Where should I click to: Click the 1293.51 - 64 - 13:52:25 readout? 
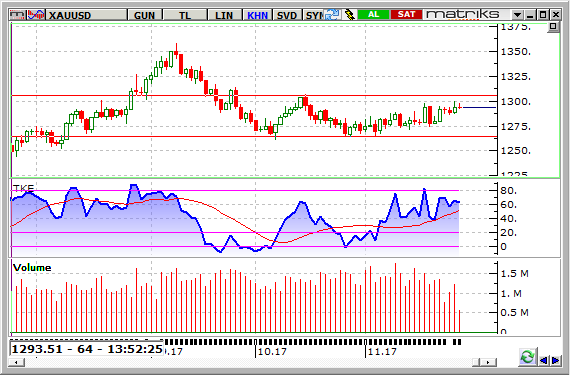click(87, 349)
